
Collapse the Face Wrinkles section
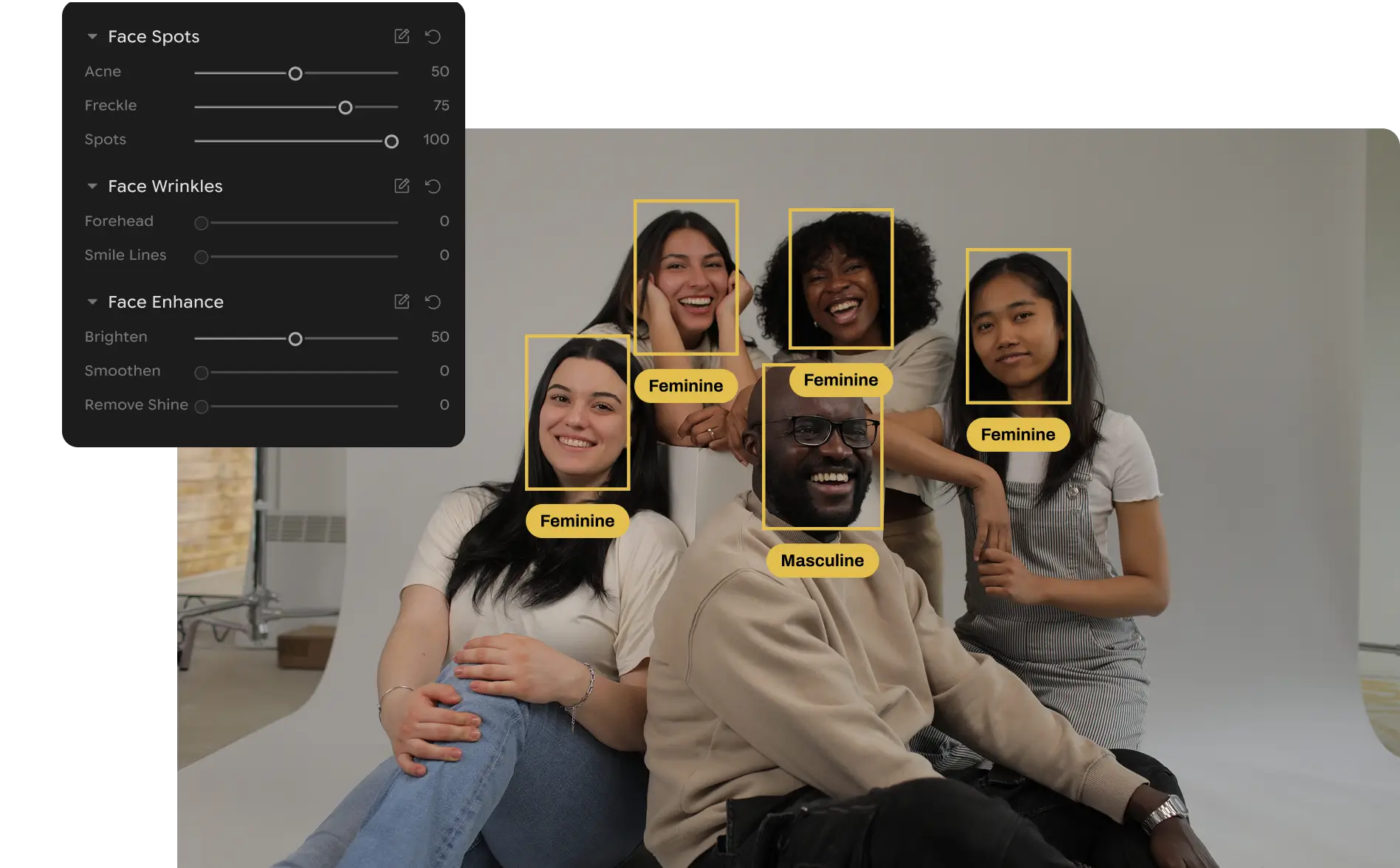92,186
